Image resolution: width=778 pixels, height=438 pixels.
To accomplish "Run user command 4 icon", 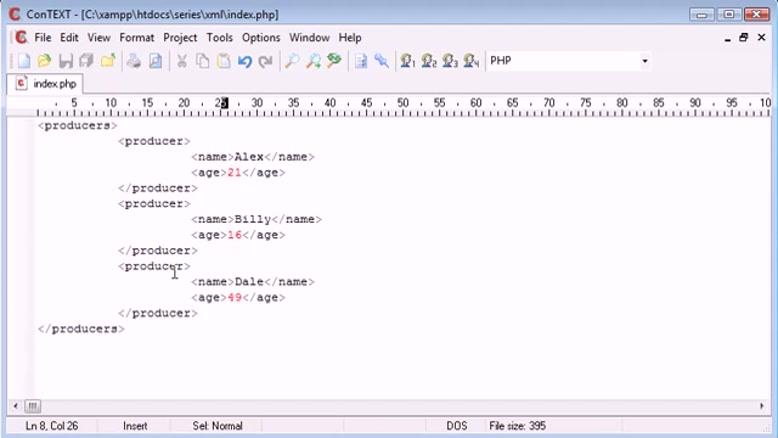I will (x=471, y=61).
